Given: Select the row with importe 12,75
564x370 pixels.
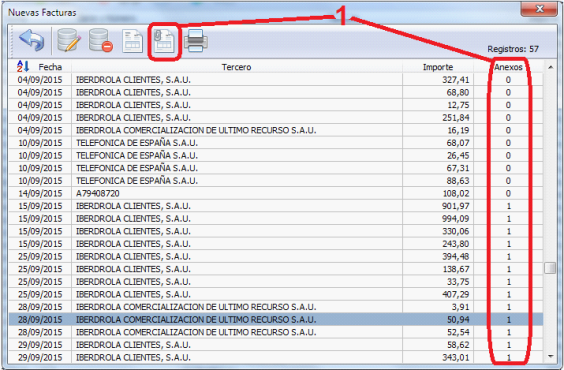Looking at the screenshot, I should [x=276, y=105].
